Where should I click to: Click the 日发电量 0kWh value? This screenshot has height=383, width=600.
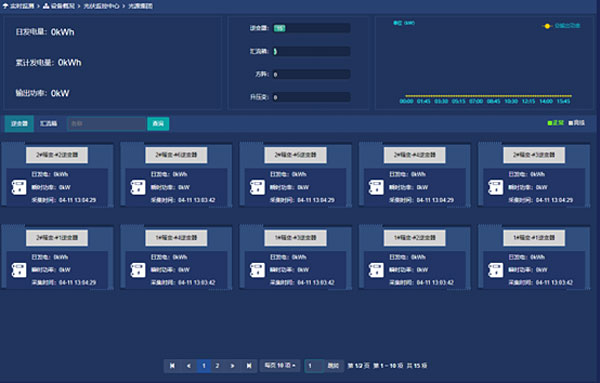coord(63,32)
